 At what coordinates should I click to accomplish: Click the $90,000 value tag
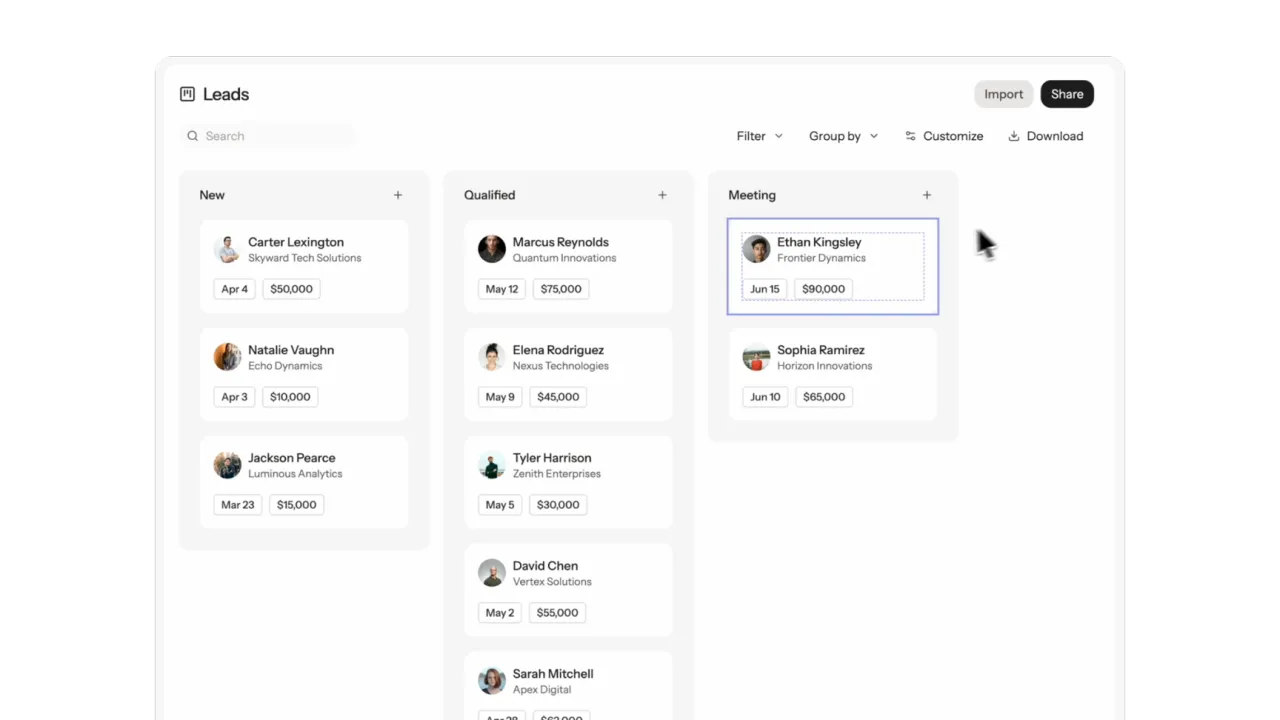click(824, 289)
